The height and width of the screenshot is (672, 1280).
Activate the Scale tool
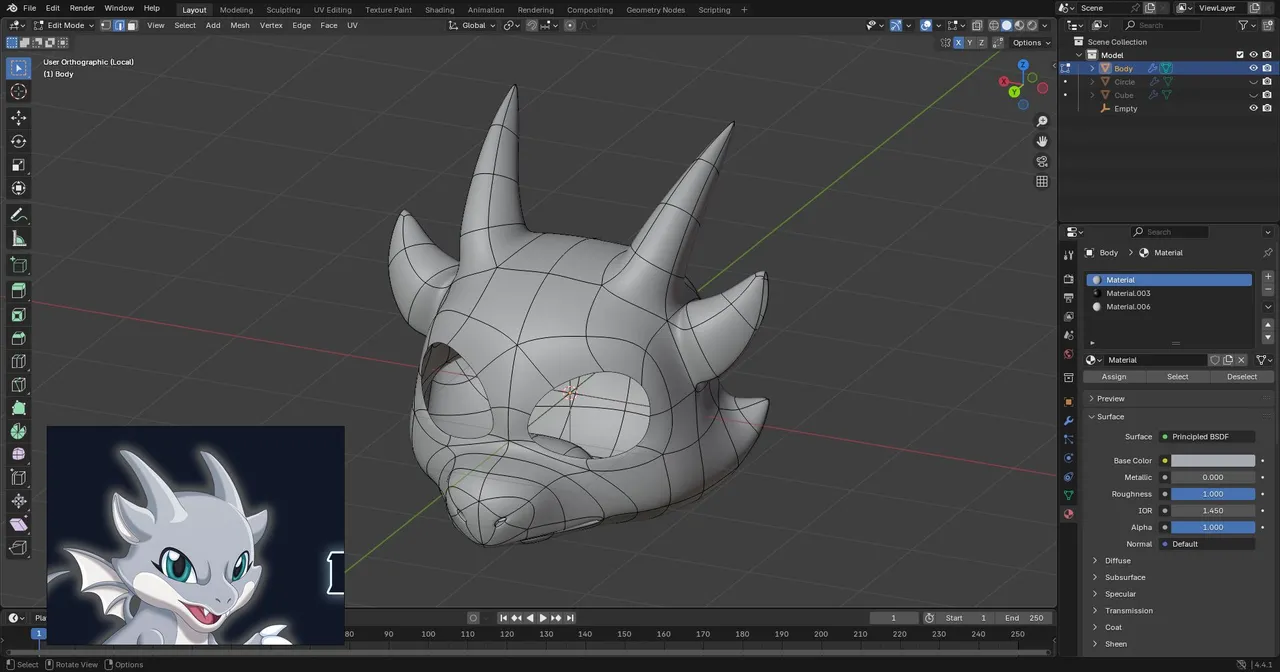[18, 165]
